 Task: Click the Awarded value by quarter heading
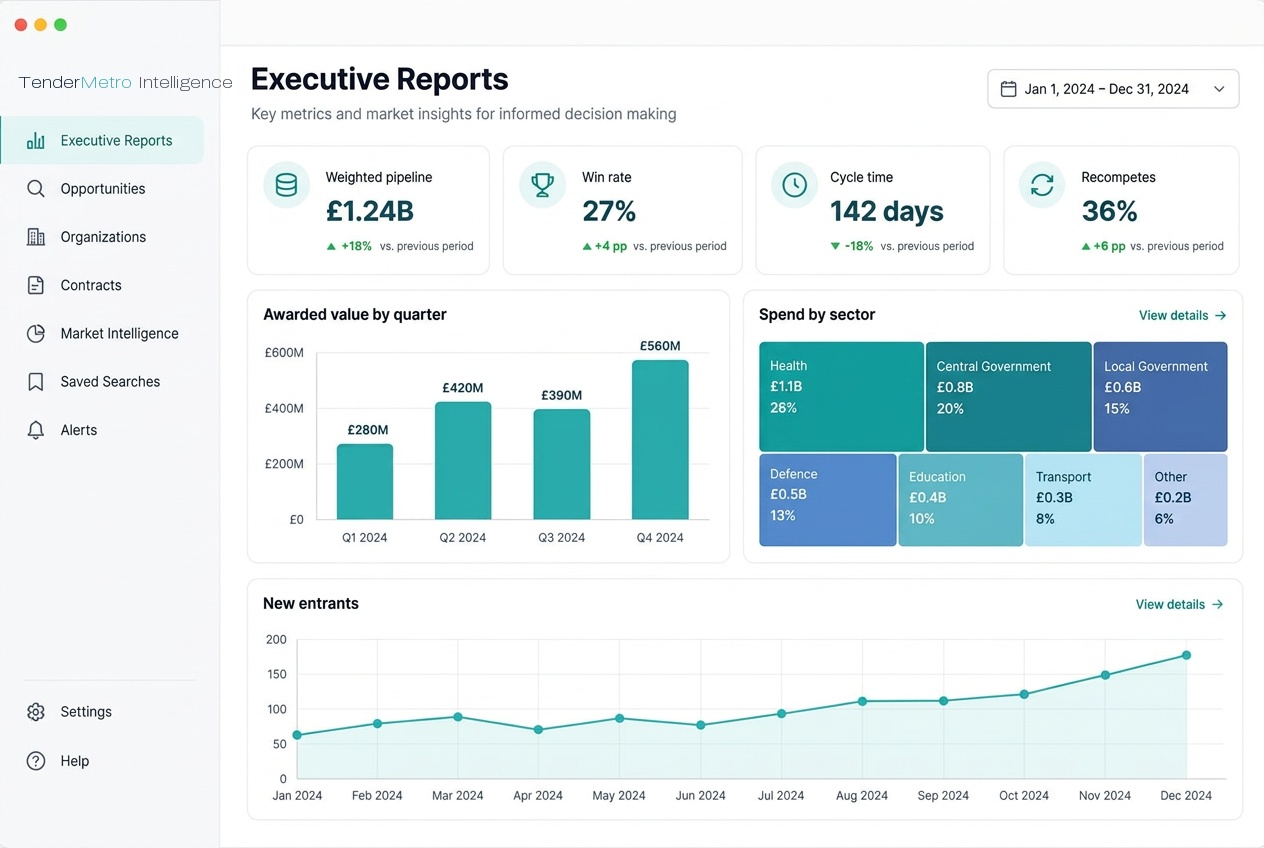(355, 315)
